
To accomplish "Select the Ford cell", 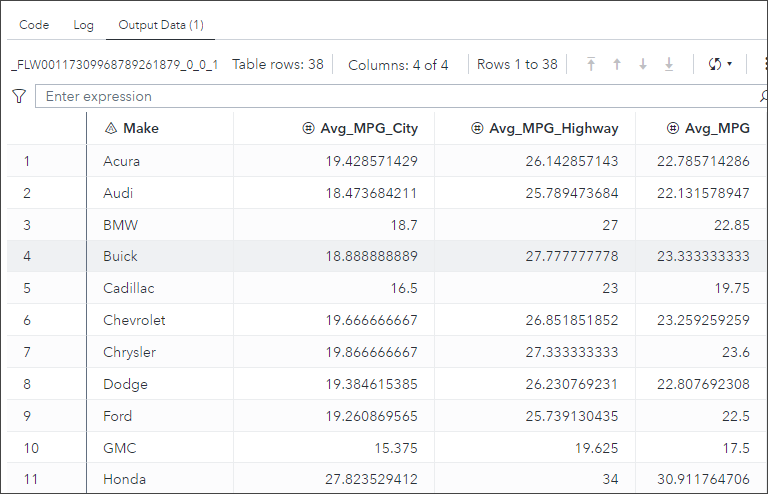I will pos(160,416).
